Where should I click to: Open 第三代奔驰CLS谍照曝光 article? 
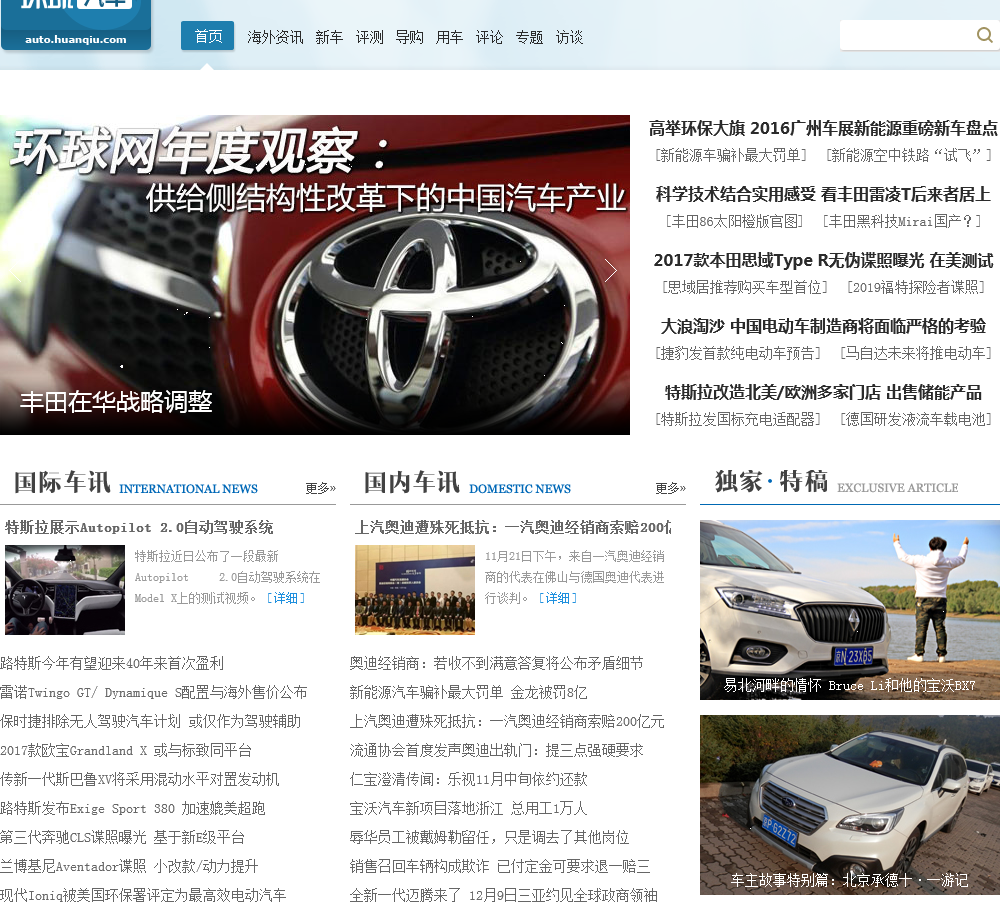pyautogui.click(x=122, y=838)
